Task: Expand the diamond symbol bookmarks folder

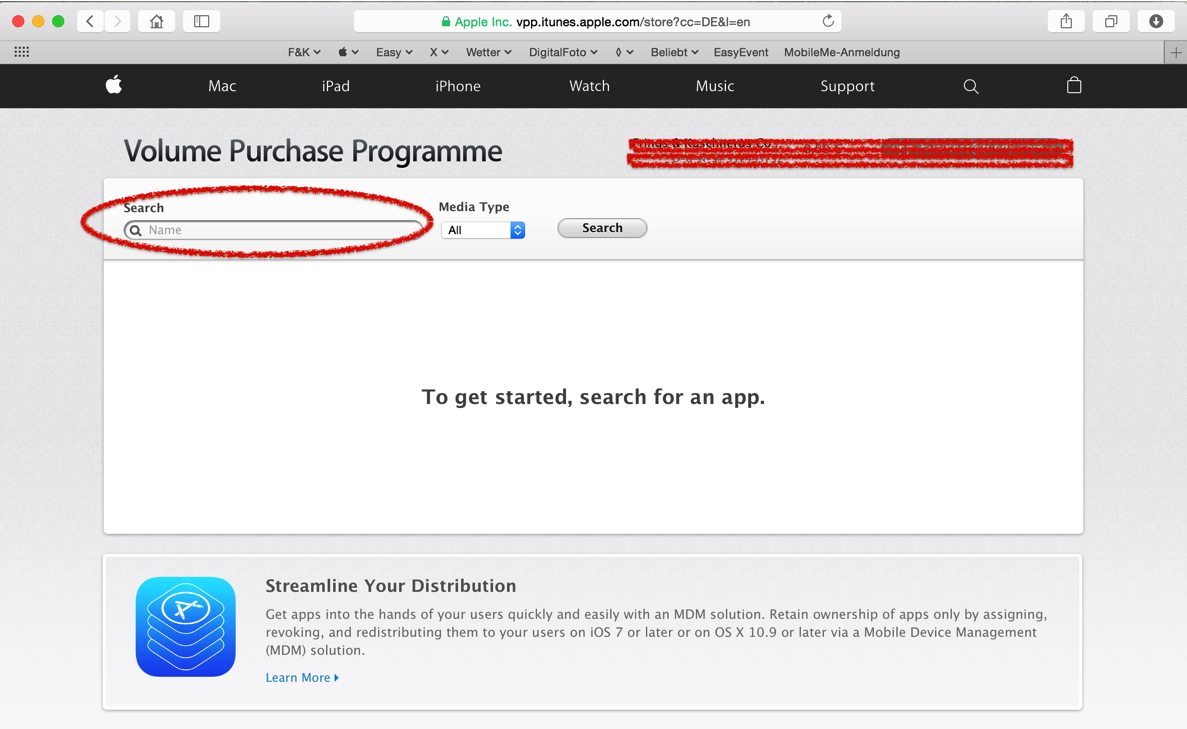Action: point(625,52)
